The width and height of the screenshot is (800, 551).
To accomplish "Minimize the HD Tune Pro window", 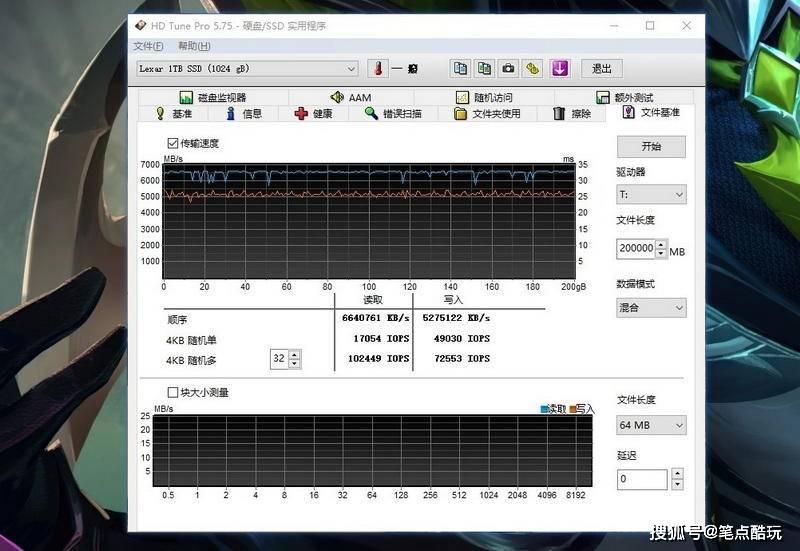I will [614, 26].
